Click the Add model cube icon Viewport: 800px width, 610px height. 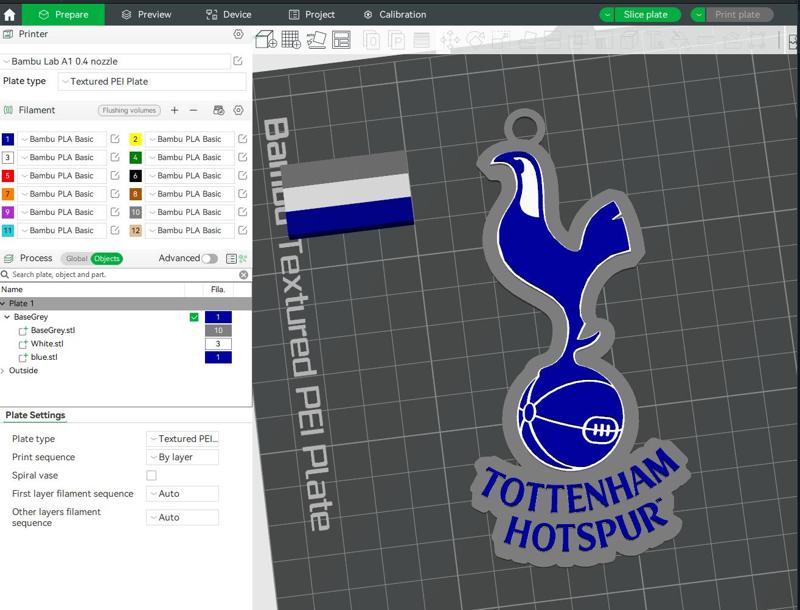(264, 40)
